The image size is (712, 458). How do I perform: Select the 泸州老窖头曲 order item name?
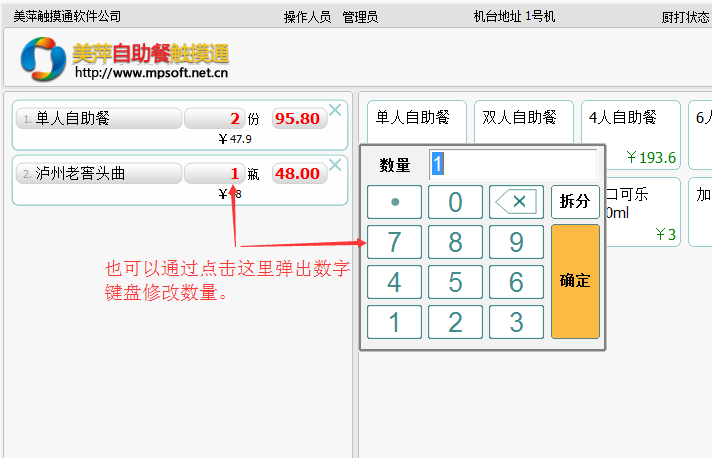pos(99,174)
